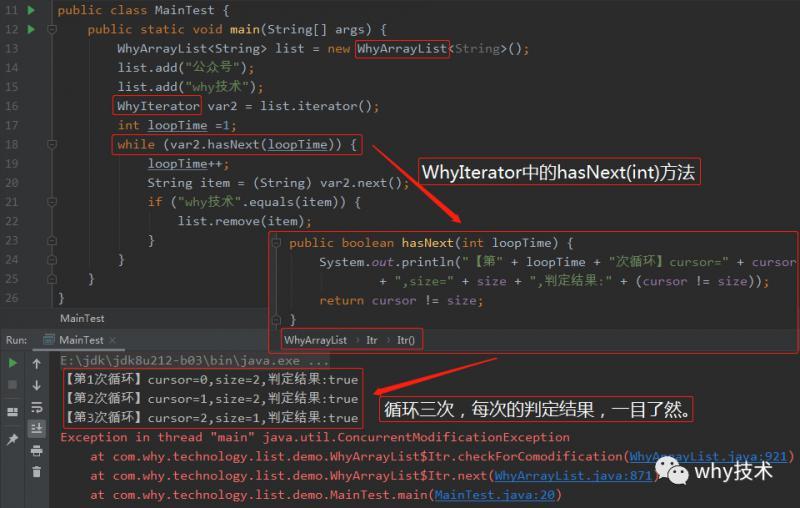Click fold end marker on line 24
800x508 pixels.
(x=52, y=260)
